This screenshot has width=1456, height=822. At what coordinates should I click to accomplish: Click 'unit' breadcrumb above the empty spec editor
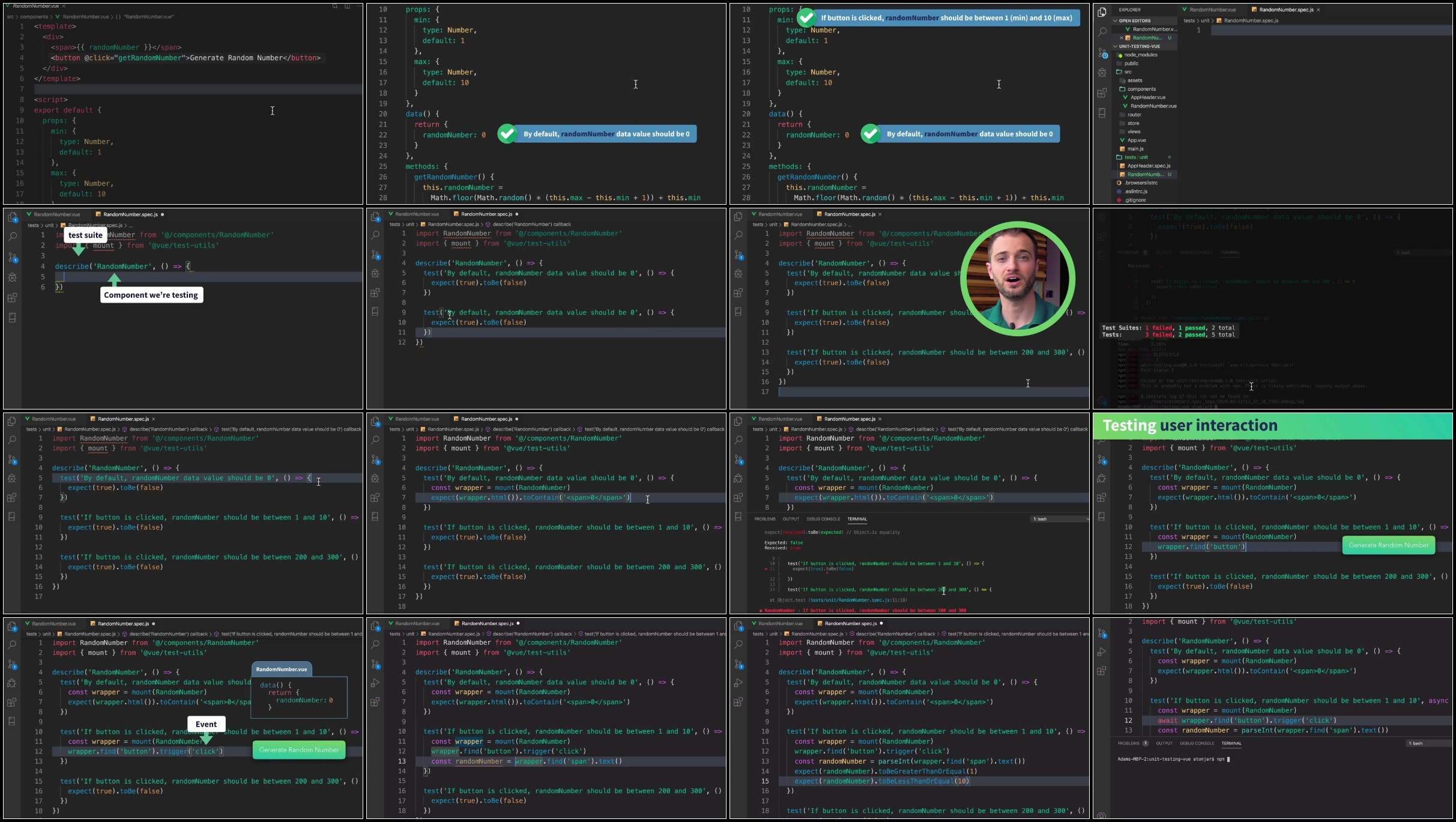(1204, 21)
